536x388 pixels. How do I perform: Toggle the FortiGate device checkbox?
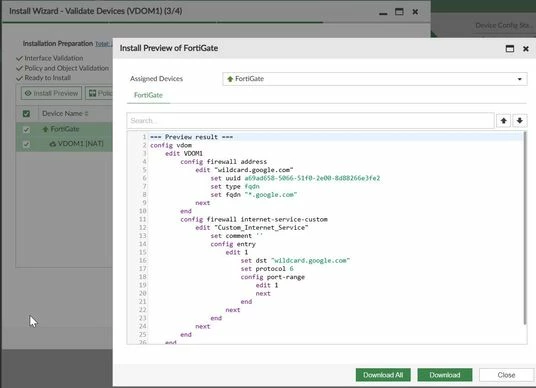coord(26,130)
